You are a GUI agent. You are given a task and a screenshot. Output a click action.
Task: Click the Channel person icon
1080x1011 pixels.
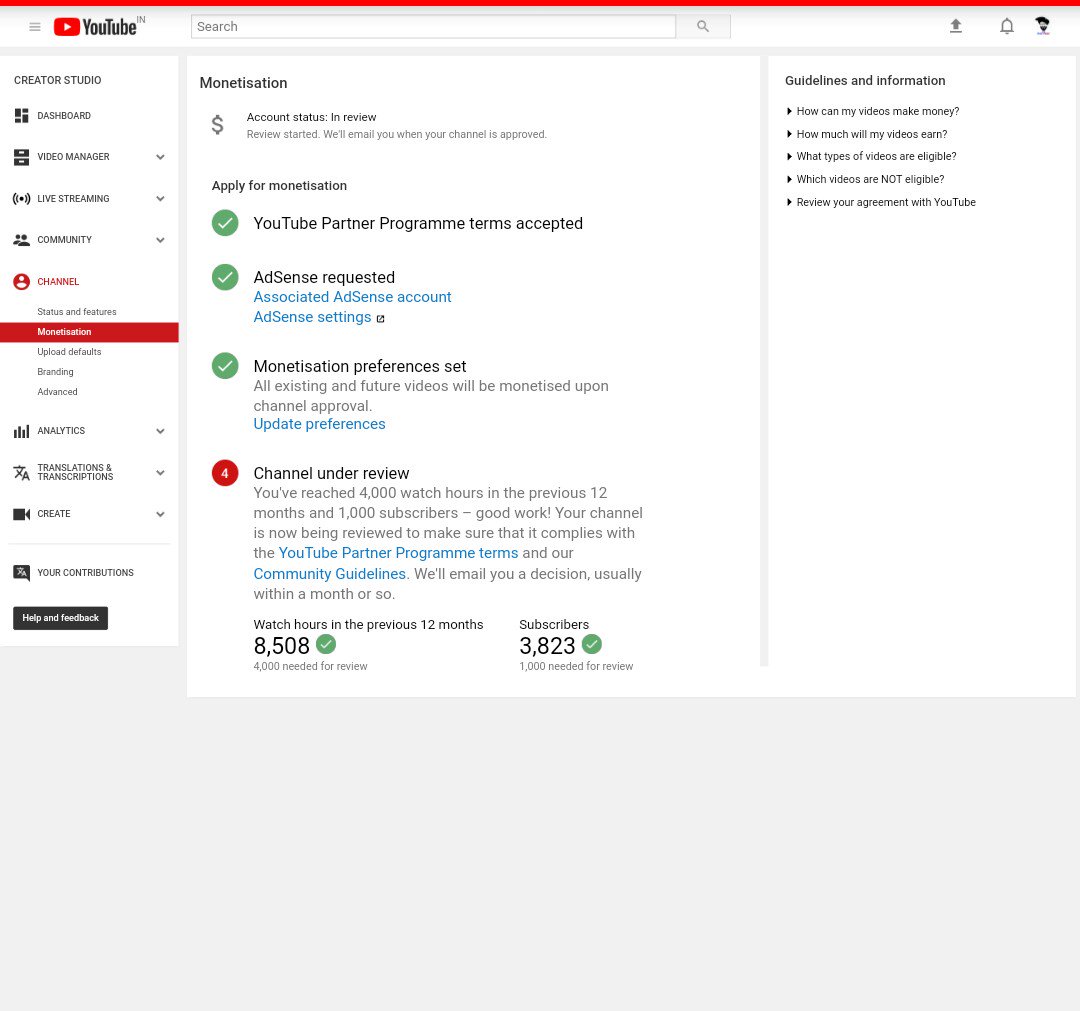[x=21, y=282]
